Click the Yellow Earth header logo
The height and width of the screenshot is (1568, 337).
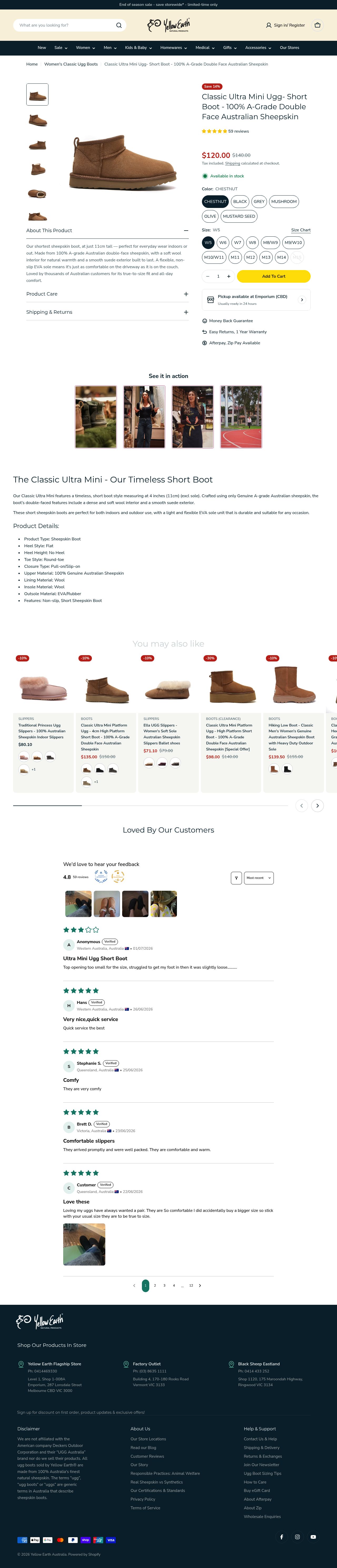pyautogui.click(x=168, y=25)
